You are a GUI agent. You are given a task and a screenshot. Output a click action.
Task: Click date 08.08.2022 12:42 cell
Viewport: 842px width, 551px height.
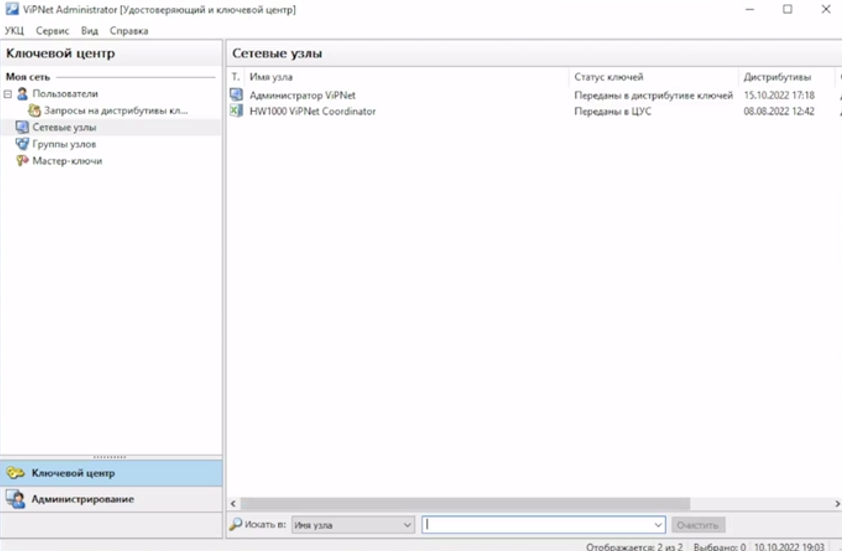tap(779, 111)
